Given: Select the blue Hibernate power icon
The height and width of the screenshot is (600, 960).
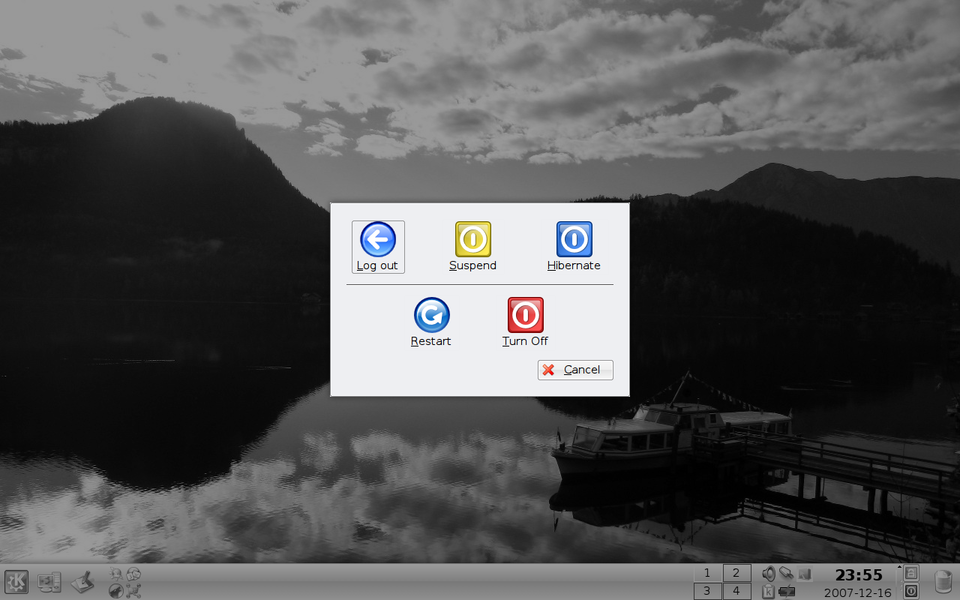Looking at the screenshot, I should pos(574,239).
